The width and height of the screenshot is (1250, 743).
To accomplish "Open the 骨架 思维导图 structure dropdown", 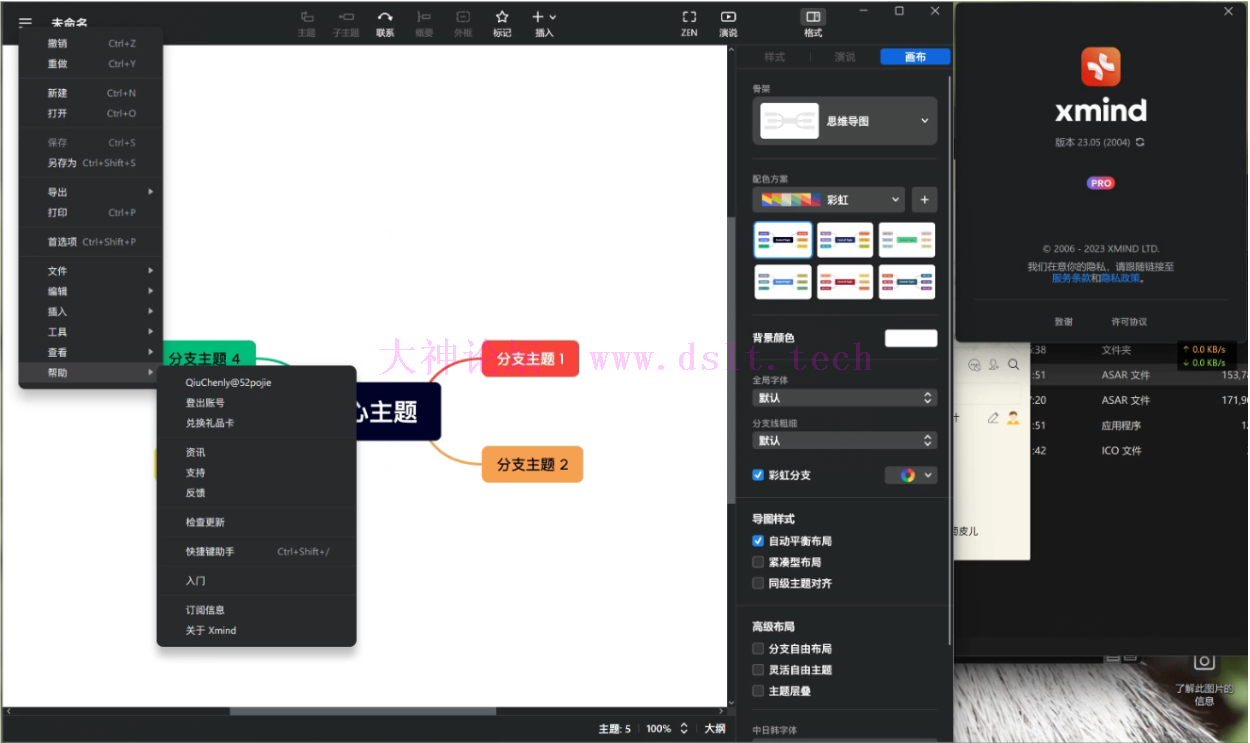I will pos(845,121).
